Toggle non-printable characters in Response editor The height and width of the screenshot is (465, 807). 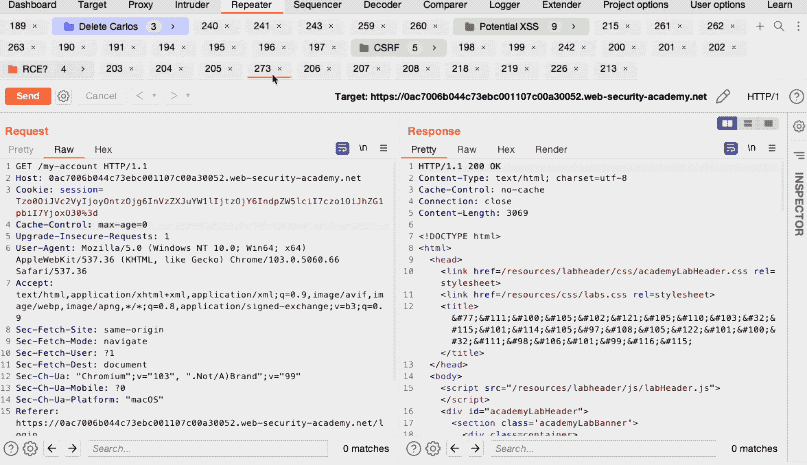(x=751, y=148)
